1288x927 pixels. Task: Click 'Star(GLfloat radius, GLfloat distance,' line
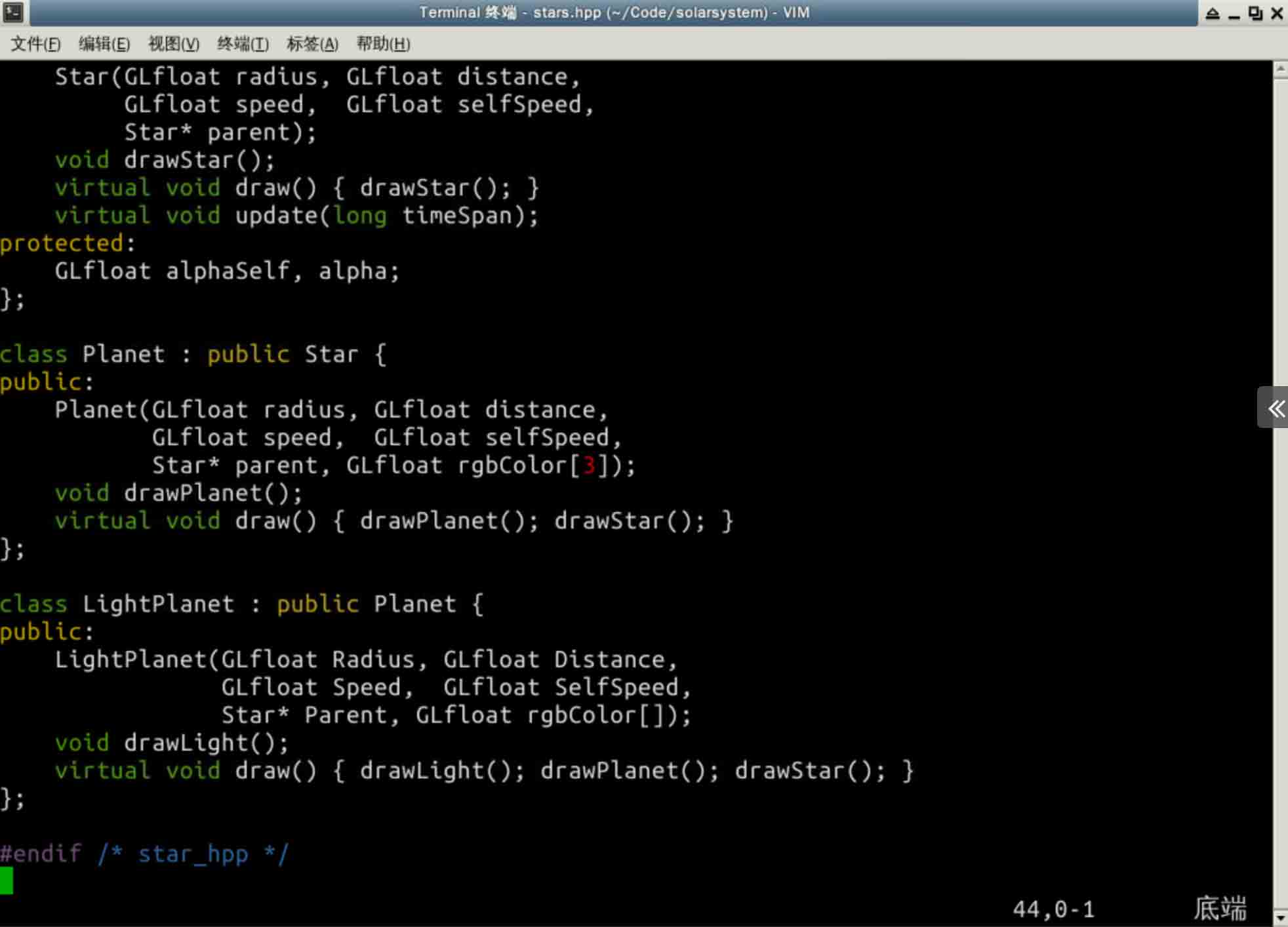pyautogui.click(x=317, y=77)
